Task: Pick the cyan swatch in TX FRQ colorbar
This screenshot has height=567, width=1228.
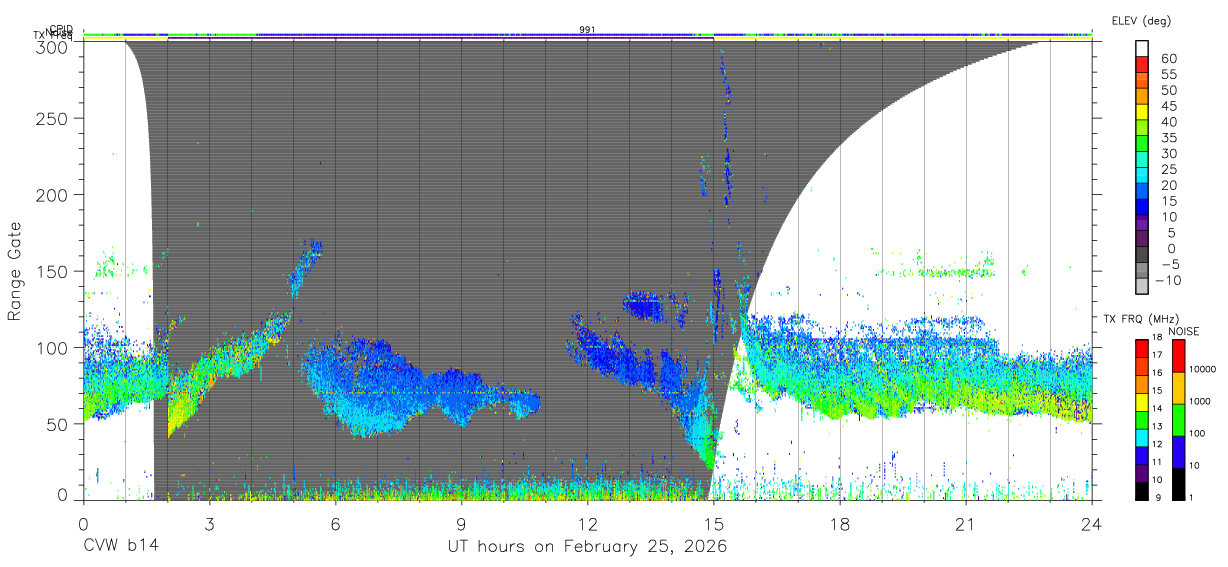Action: click(1142, 438)
